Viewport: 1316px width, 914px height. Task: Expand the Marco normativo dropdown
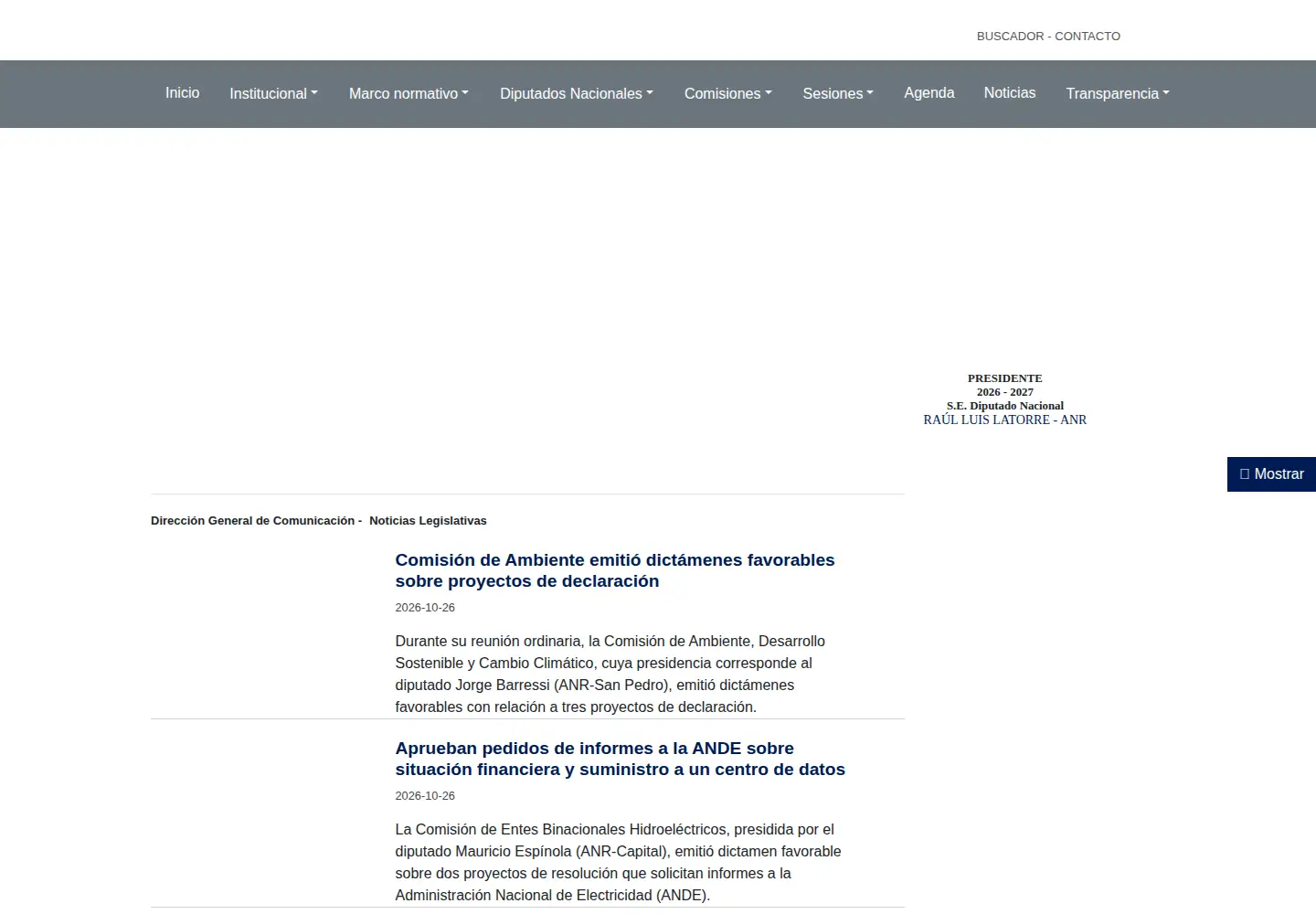tap(409, 93)
